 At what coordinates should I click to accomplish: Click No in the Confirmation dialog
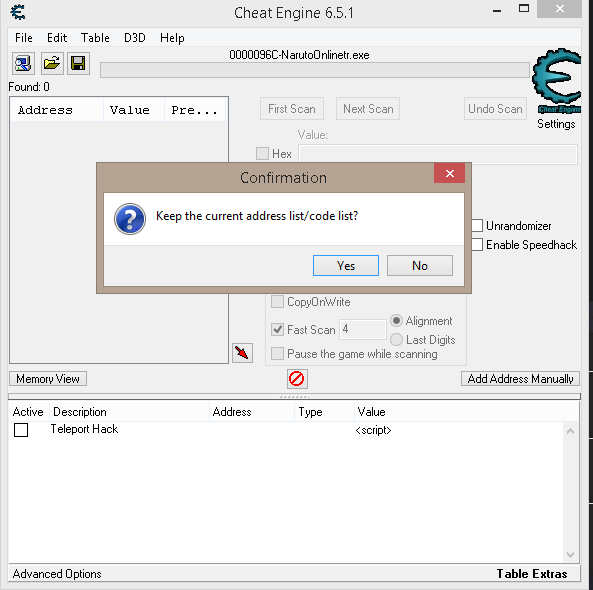(420, 266)
